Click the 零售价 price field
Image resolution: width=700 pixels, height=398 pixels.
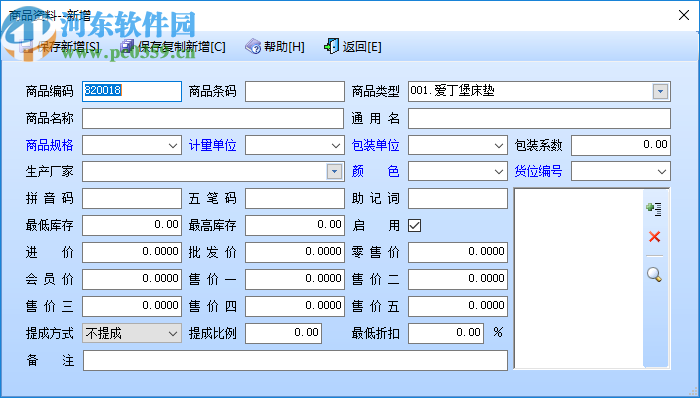(458, 253)
